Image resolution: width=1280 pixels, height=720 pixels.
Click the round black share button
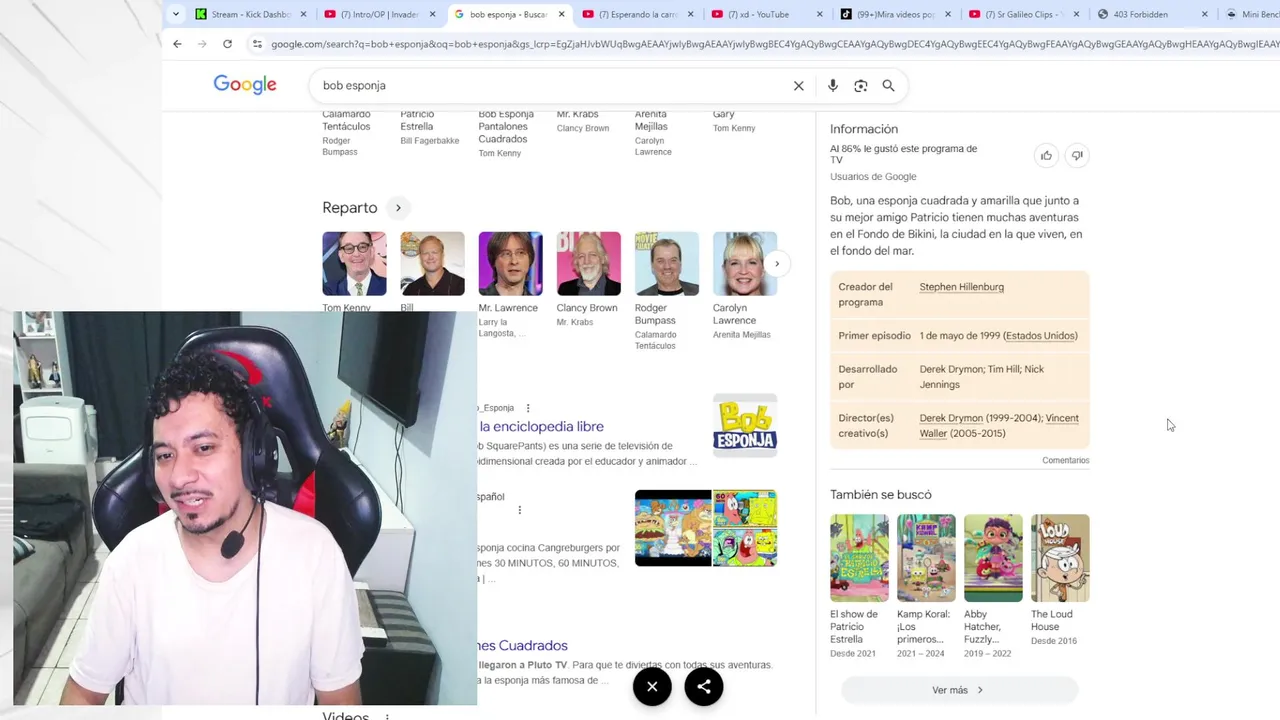704,686
